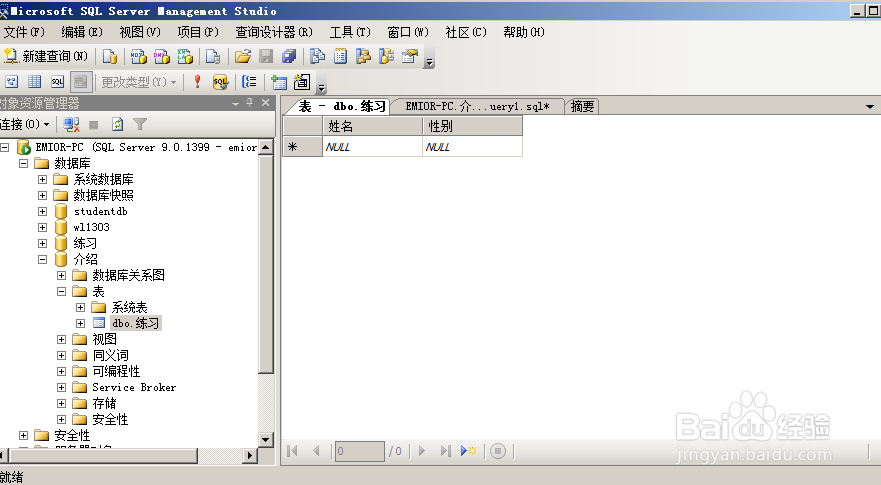This screenshot has height=485, width=881.
Task: Click the Object Explorer Stop icon
Action: 94,124
